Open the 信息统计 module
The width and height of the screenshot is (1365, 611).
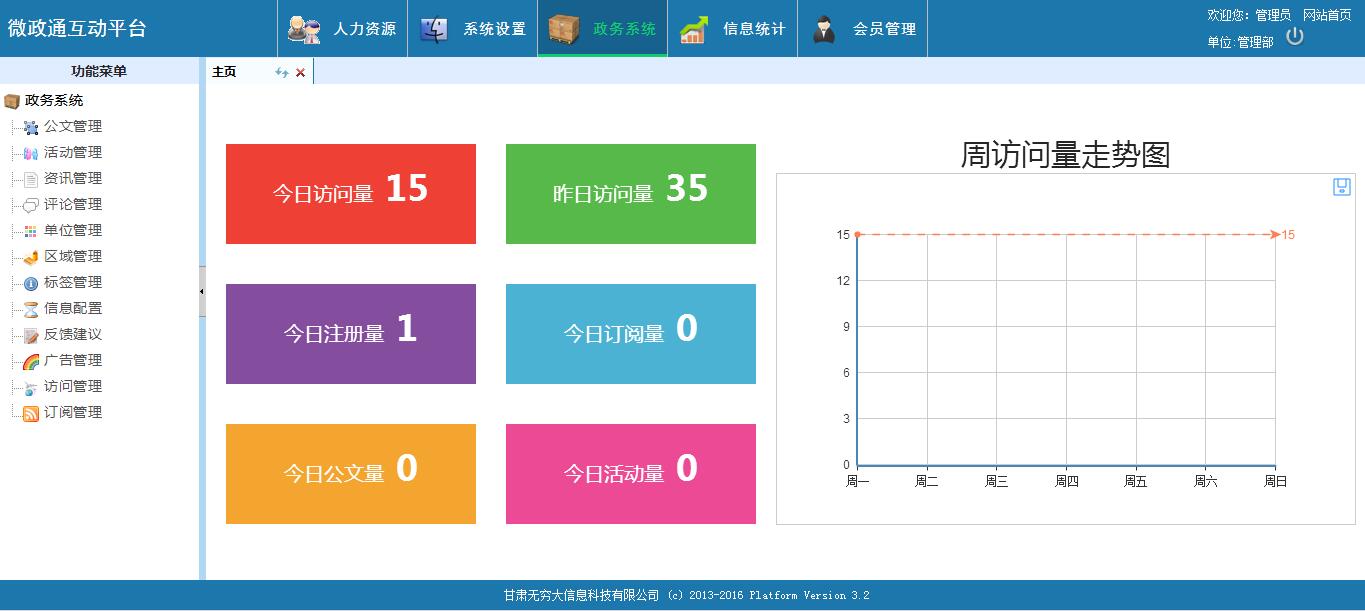(x=733, y=29)
